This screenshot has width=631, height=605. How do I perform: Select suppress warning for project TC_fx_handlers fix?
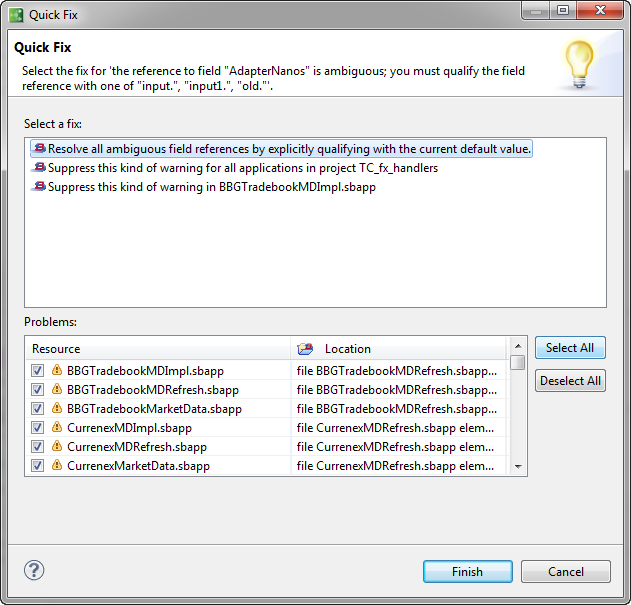coord(243,168)
